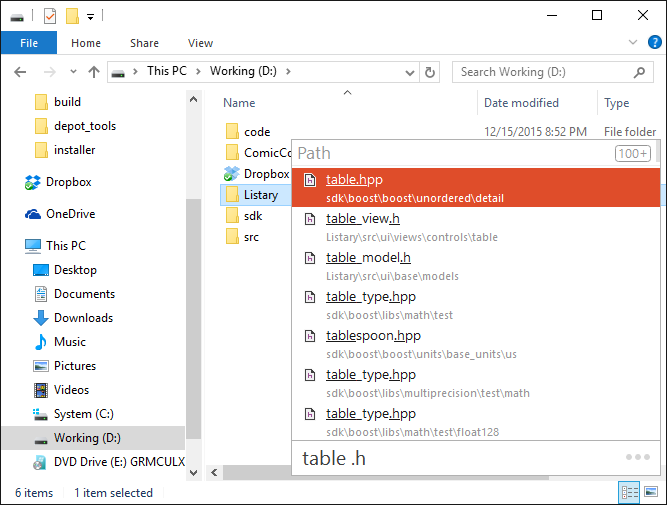
Task: Select Downloads in navigation pane
Action: (x=83, y=318)
